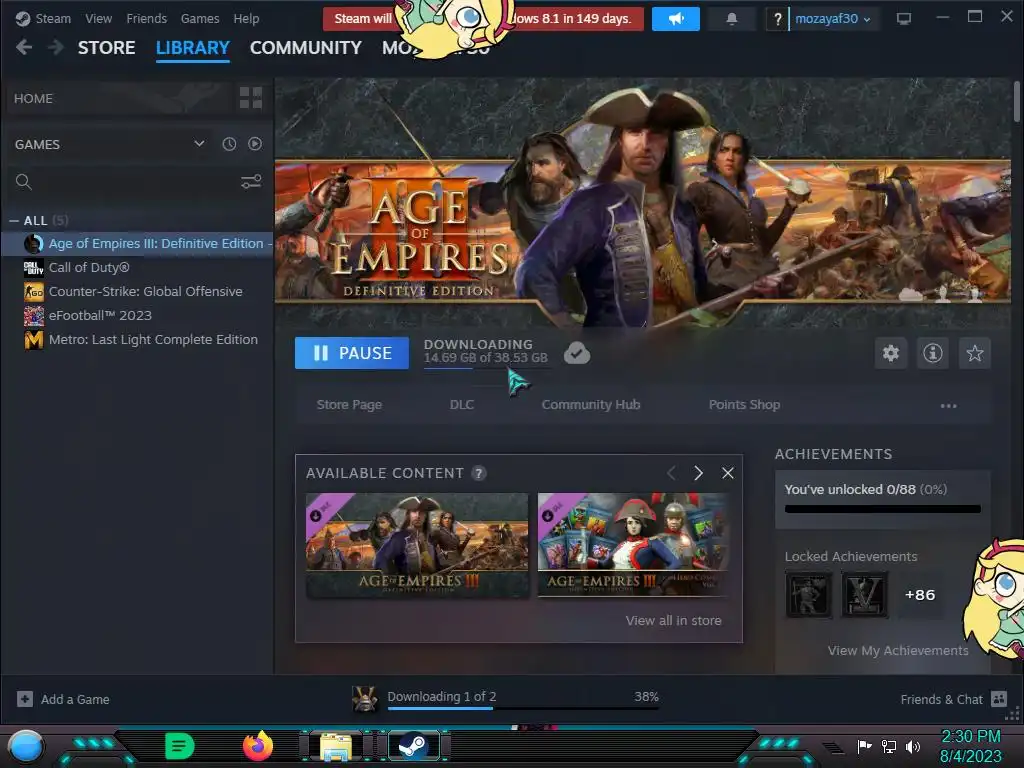This screenshot has width=1024, height=768.
Task: Click View My Achievements
Action: click(898, 650)
